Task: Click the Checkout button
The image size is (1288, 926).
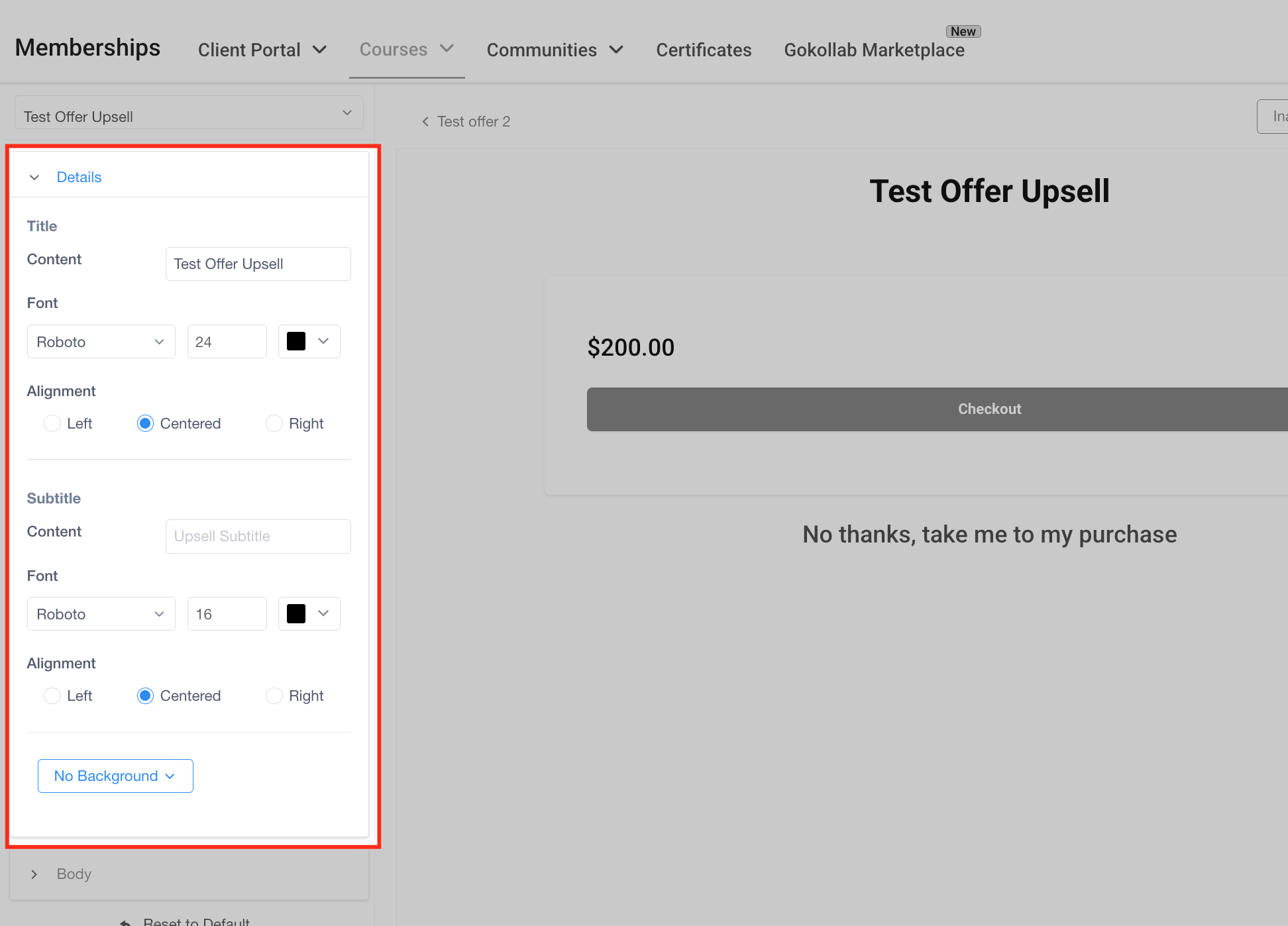Action: 989,409
